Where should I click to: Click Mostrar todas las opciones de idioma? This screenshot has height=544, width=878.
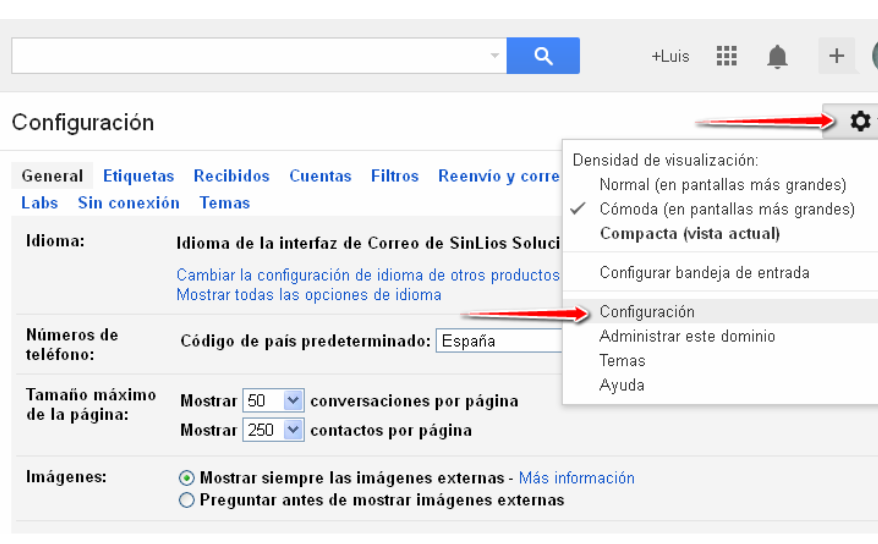point(308,294)
